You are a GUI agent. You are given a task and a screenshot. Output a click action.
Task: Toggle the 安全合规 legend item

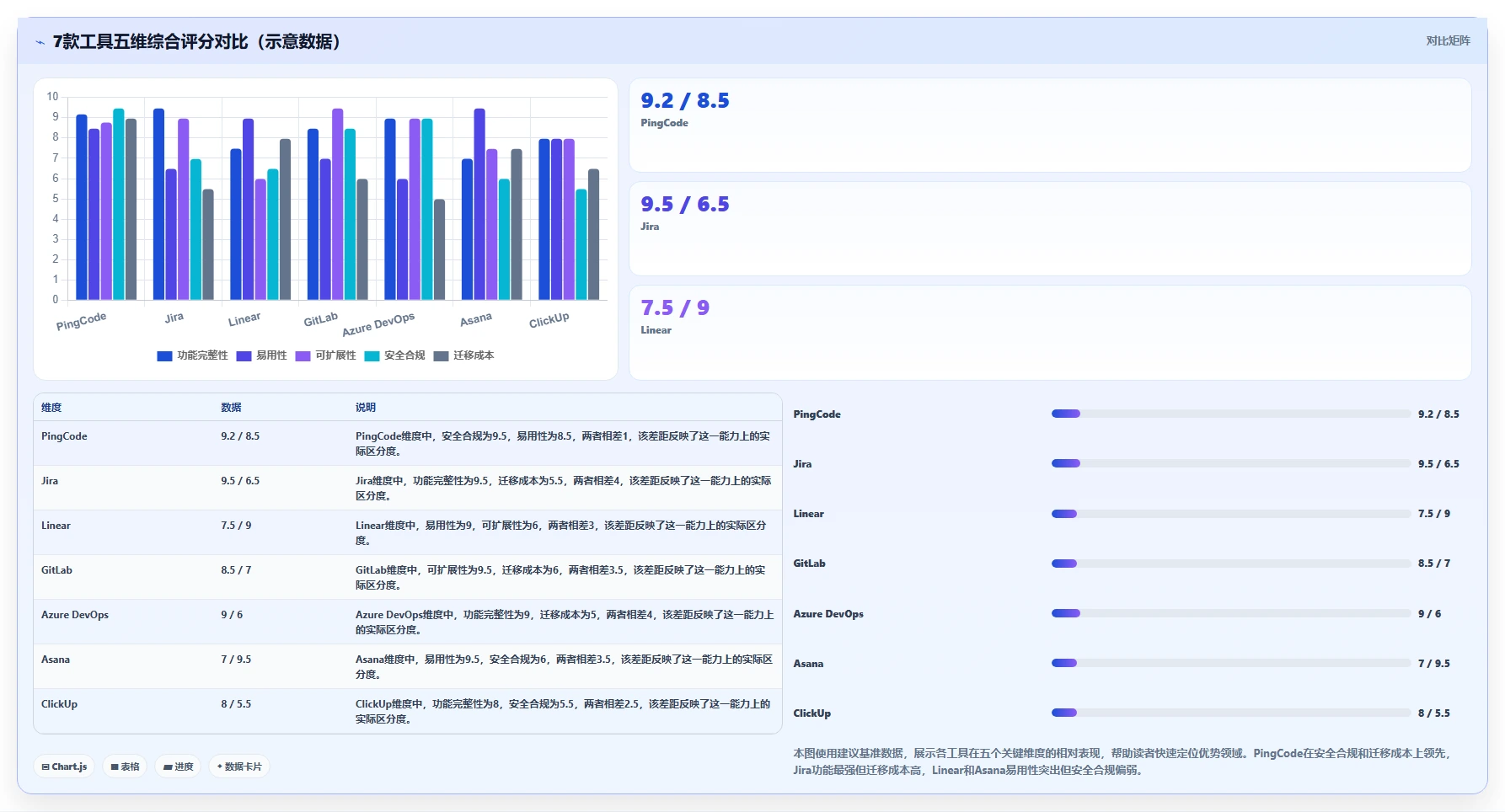[395, 355]
